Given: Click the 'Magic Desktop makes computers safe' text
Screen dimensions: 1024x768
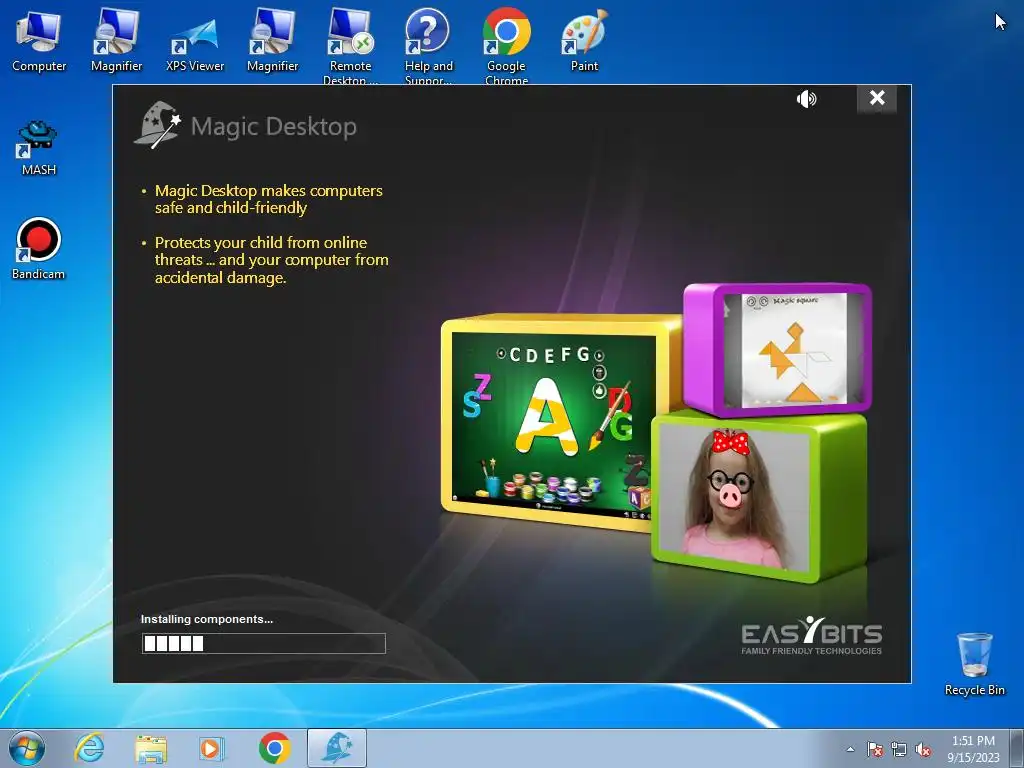Looking at the screenshot, I should click(x=268, y=199).
